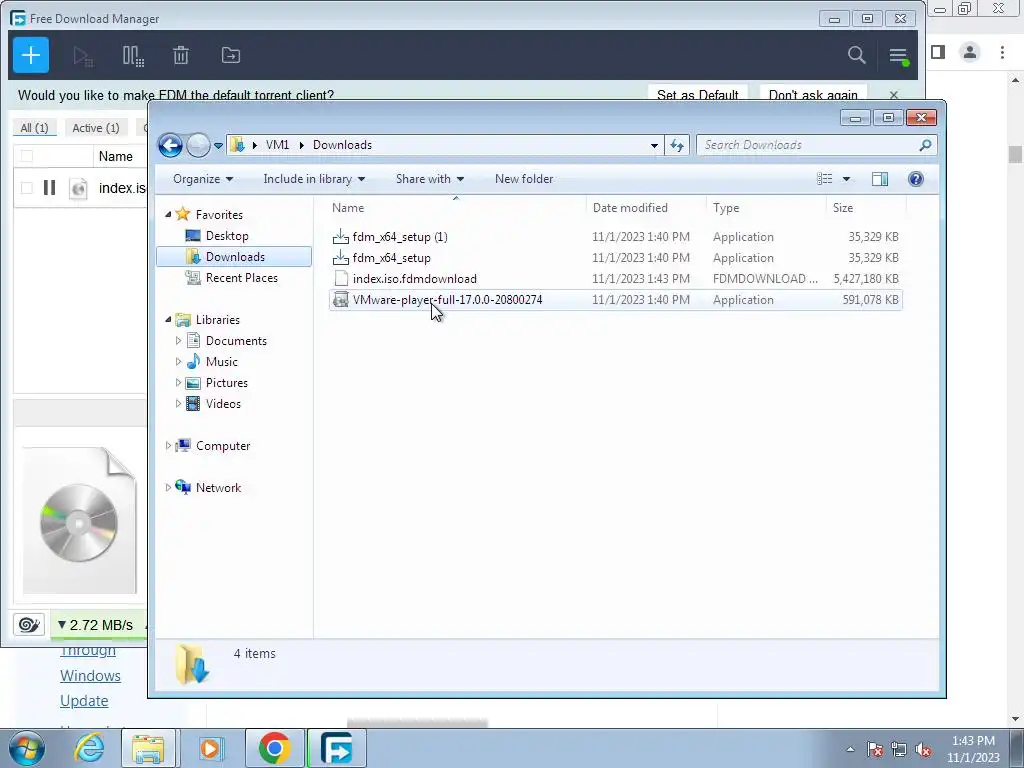This screenshot has width=1024, height=768.
Task: Dismiss the default torrent client banner
Action: click(894, 95)
